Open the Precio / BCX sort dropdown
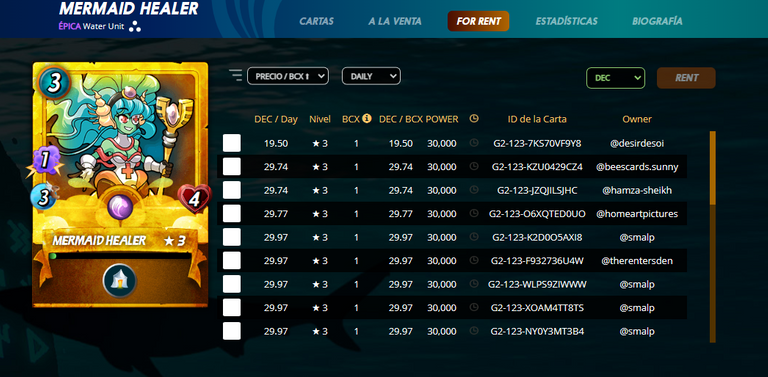The image size is (768, 377). point(288,76)
